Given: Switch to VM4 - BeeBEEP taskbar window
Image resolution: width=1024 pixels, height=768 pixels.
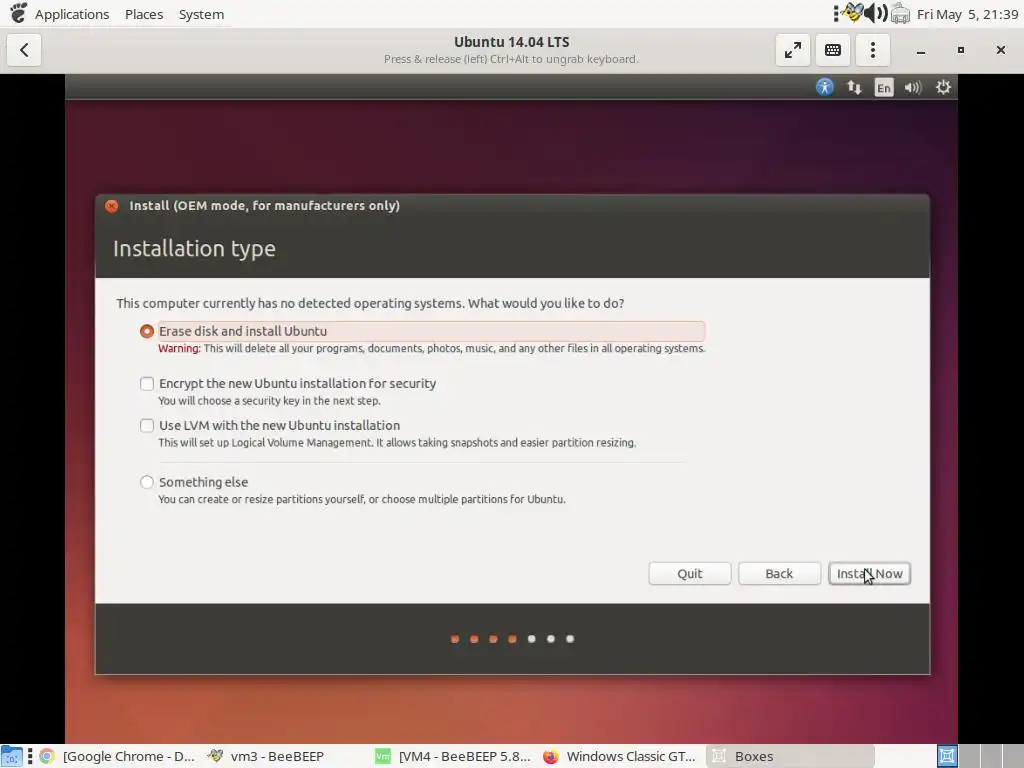Looking at the screenshot, I should click(453, 756).
